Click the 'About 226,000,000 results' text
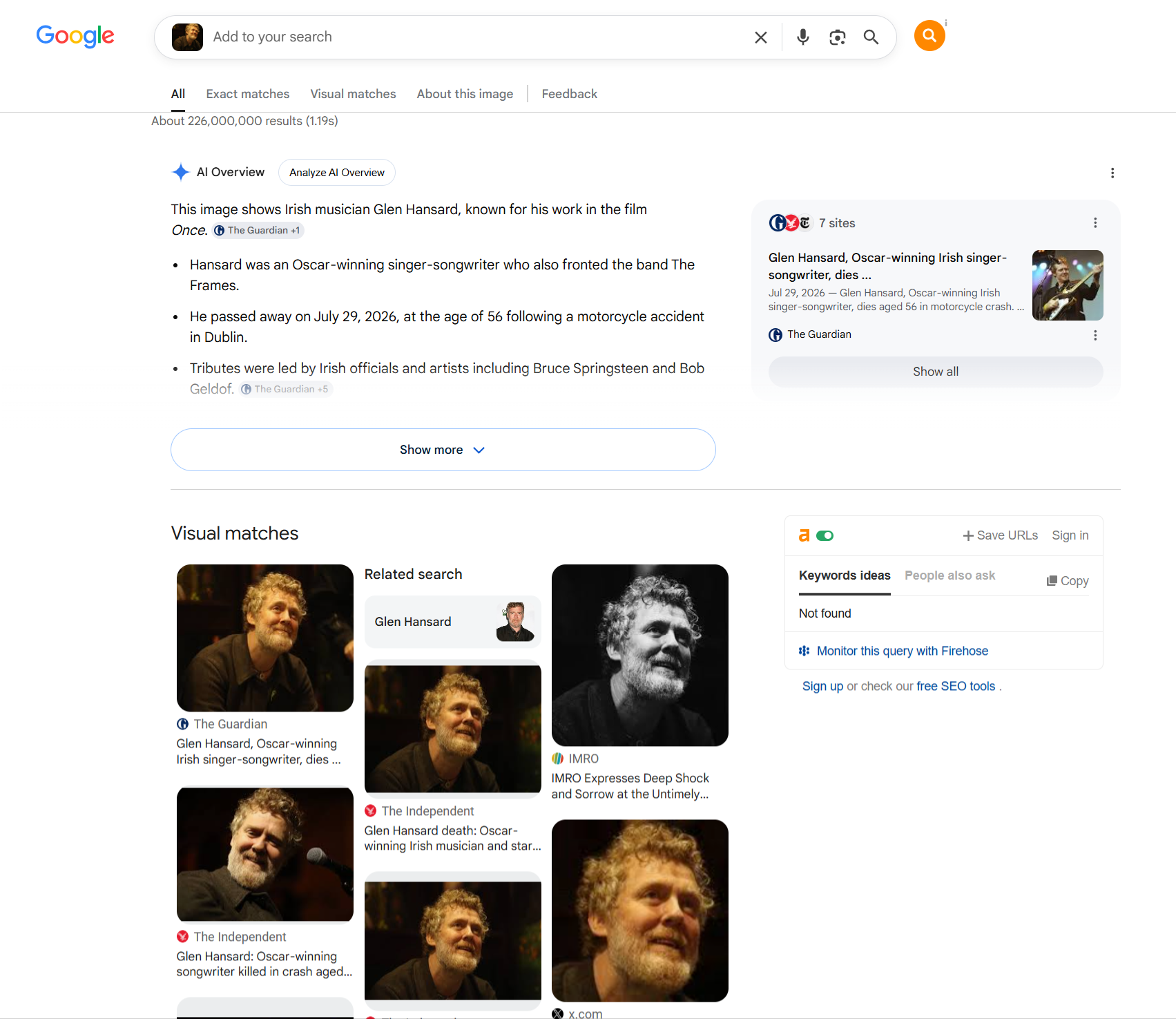 pos(244,121)
